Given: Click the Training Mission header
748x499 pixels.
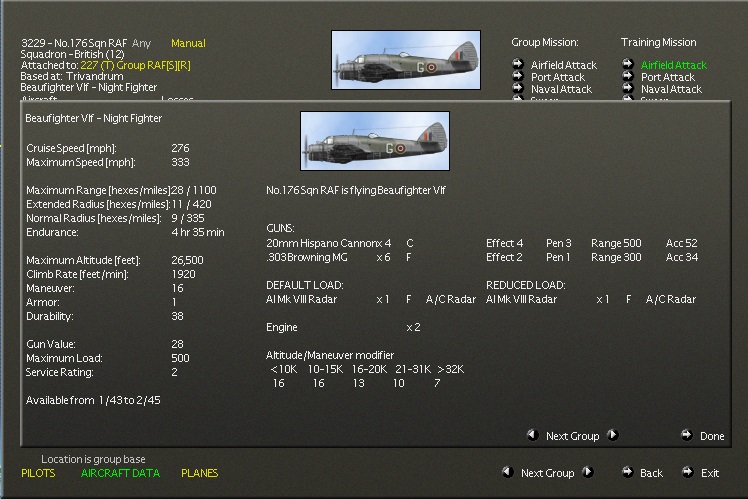Looking at the screenshot, I should tap(658, 42).
